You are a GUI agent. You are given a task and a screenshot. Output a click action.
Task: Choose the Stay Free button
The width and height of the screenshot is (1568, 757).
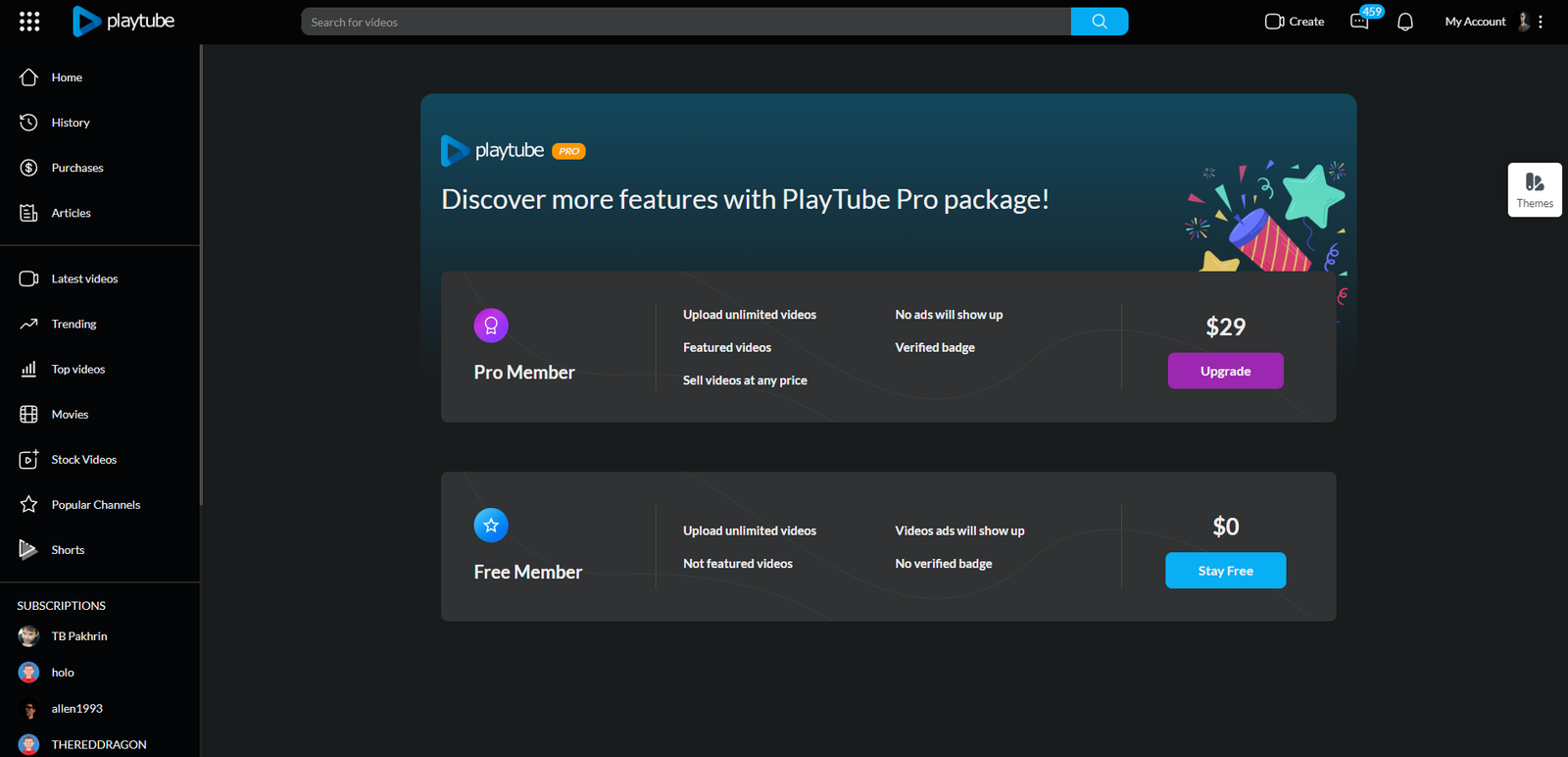tap(1225, 571)
